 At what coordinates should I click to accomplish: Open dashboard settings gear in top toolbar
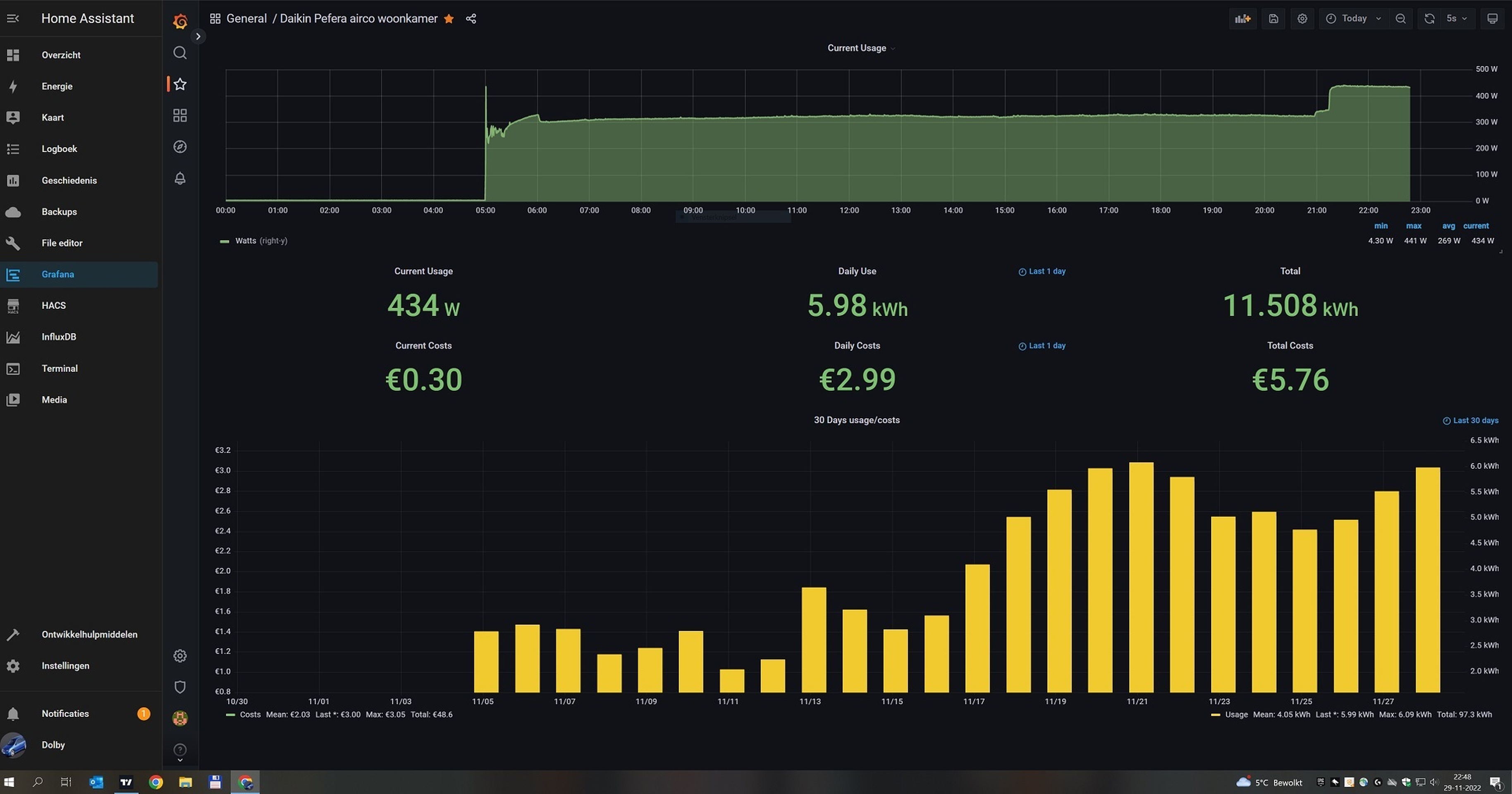(1302, 19)
